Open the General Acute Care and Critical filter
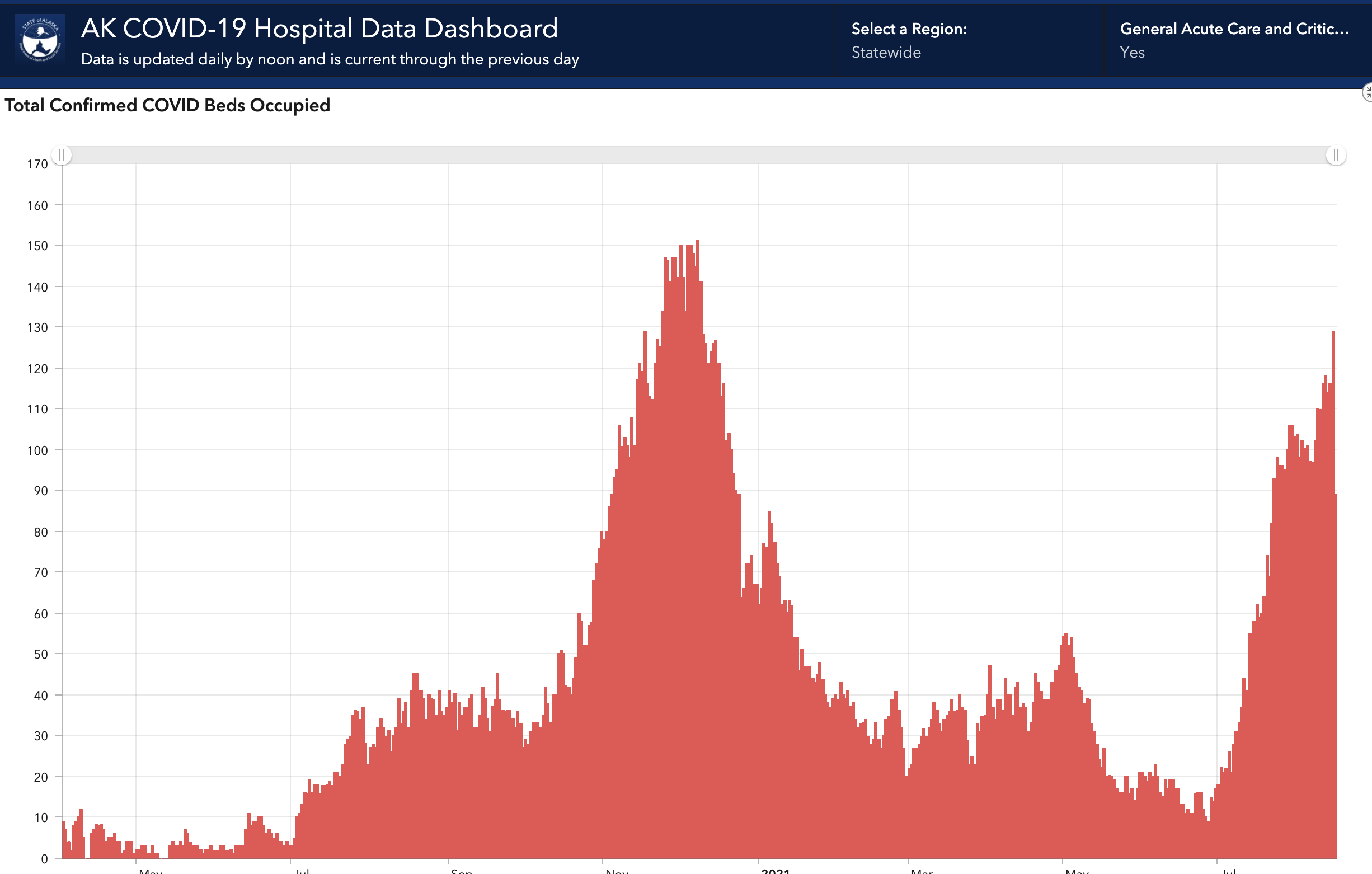Screen dimensions: 1372x874 [x=1234, y=29]
